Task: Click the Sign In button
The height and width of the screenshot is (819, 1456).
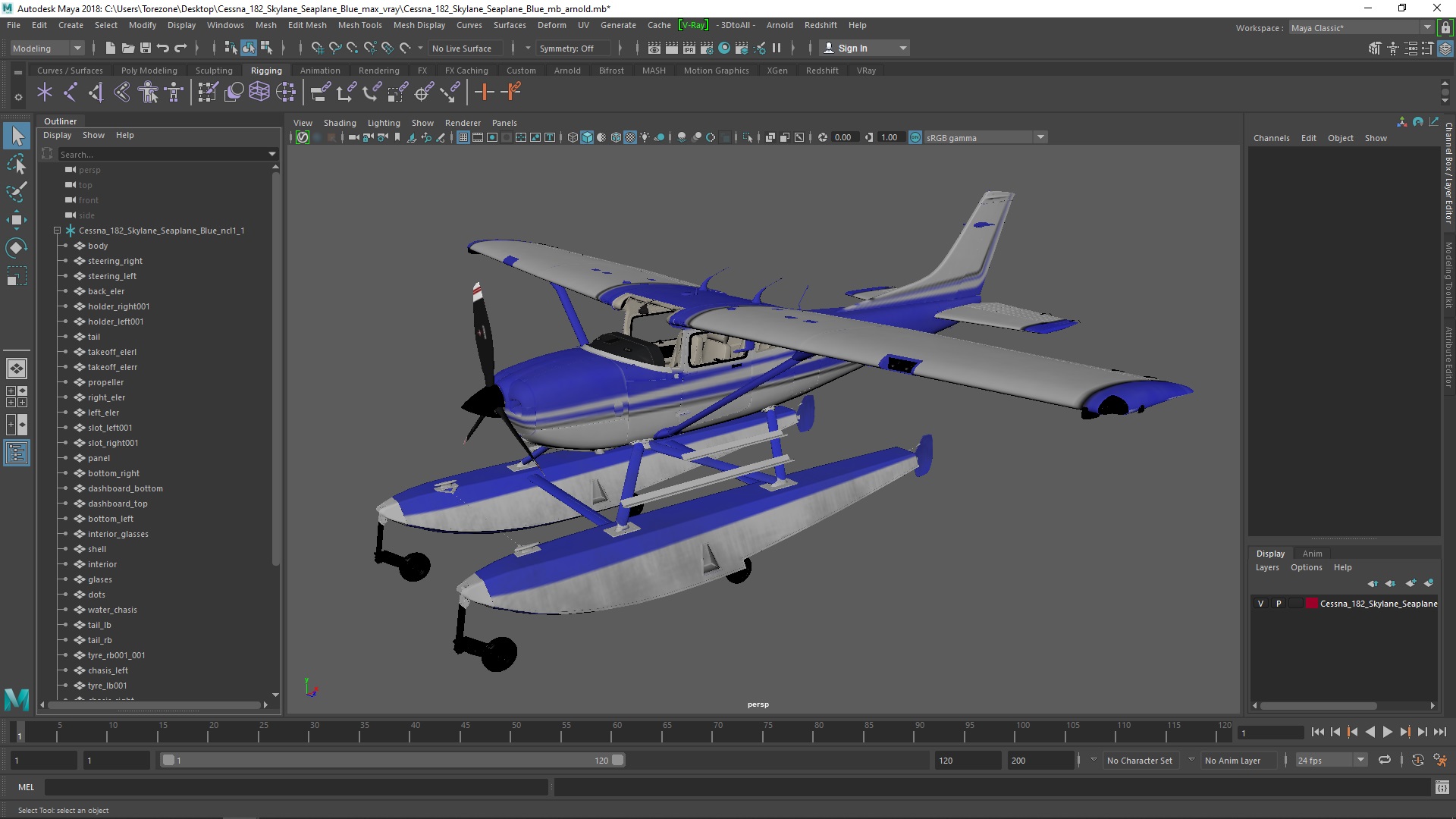Action: click(852, 48)
